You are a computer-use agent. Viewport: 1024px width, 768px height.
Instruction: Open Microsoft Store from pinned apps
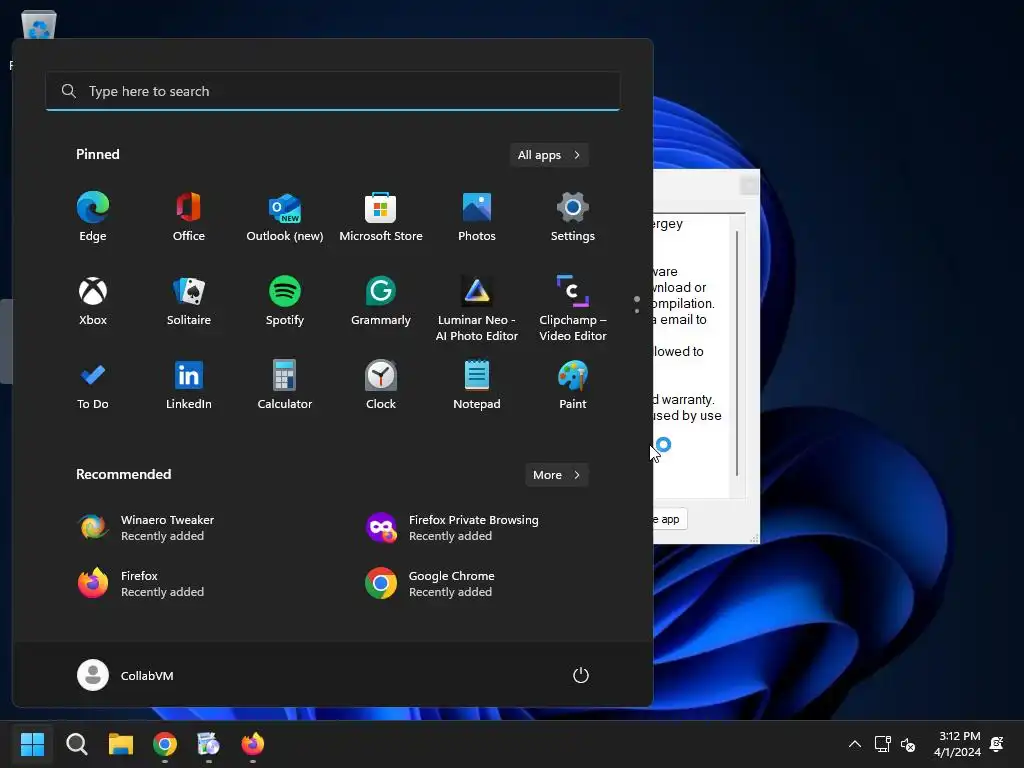(381, 217)
